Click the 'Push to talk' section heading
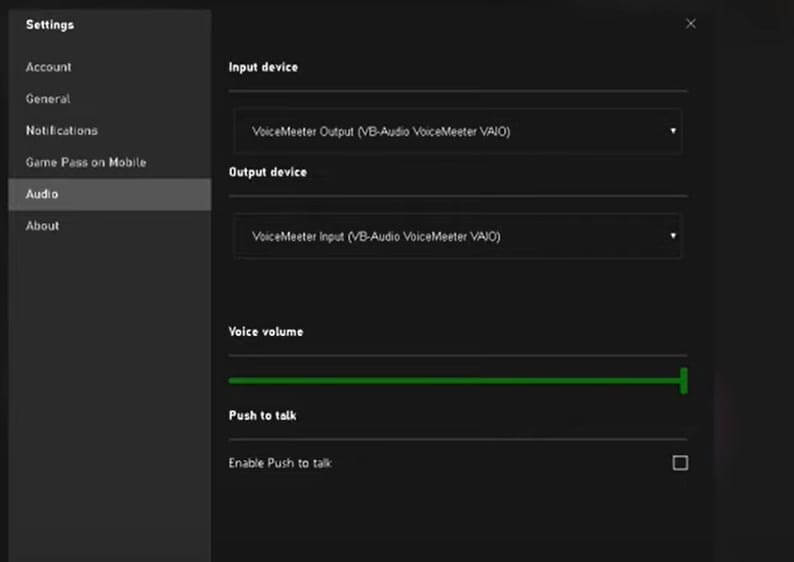794x562 pixels. pyautogui.click(x=263, y=415)
